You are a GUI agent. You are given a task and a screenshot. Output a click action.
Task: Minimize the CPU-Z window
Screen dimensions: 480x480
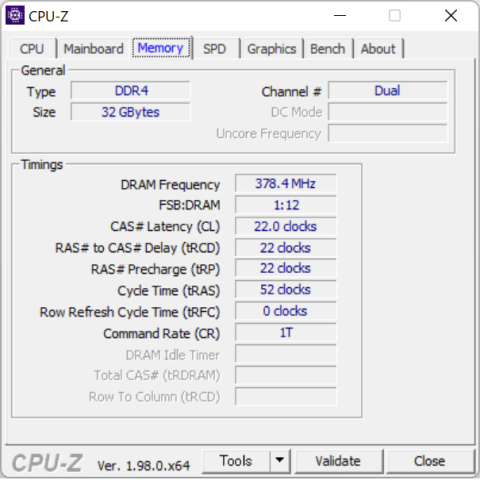[340, 15]
